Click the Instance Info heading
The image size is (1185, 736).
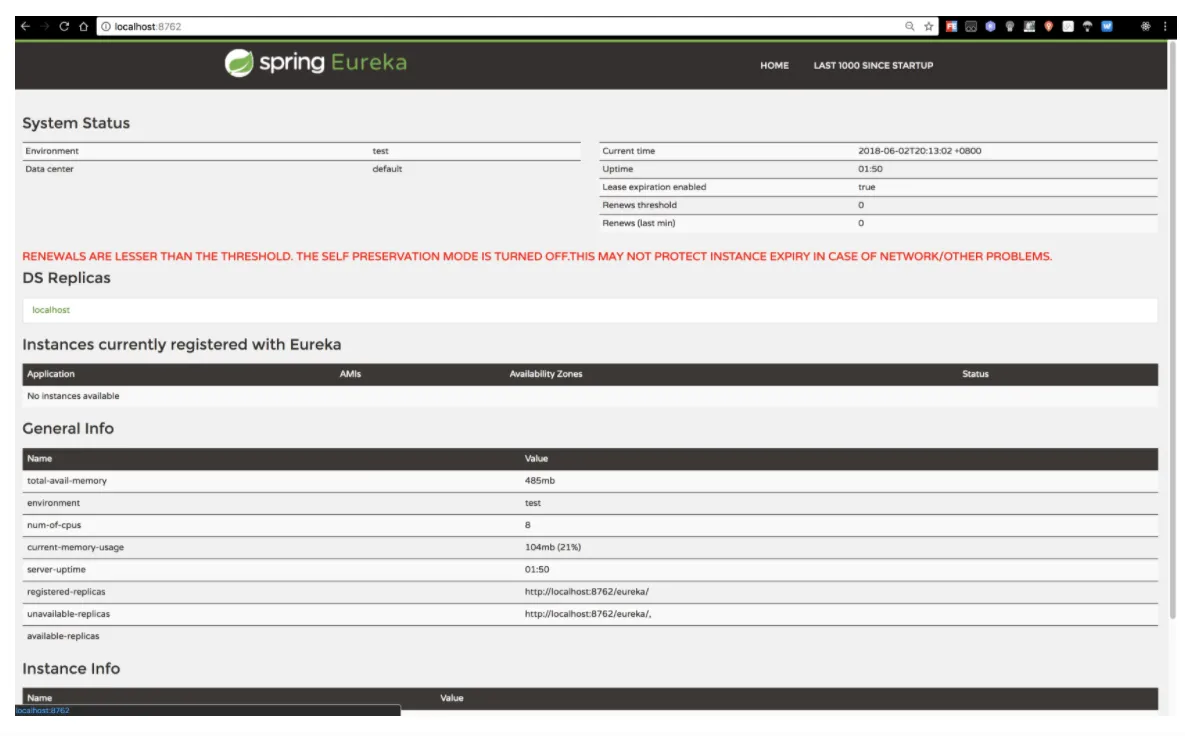click(71, 669)
